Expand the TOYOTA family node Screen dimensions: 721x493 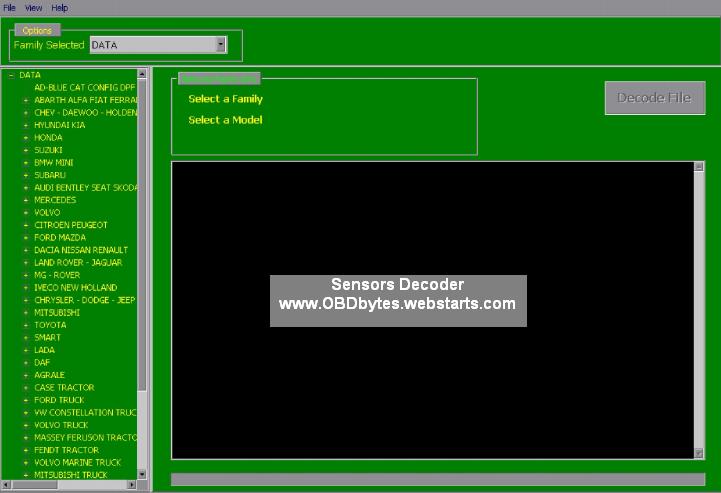26,325
